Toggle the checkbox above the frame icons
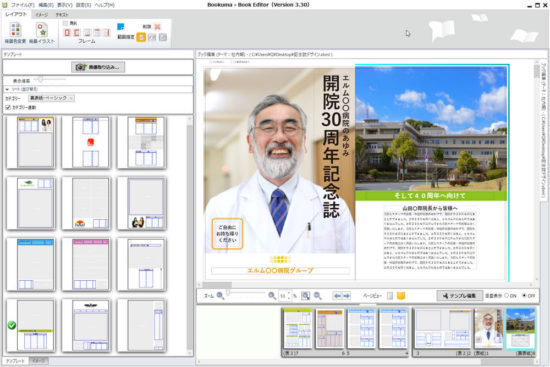Image resolution: width=550 pixels, height=367 pixels. coord(65,23)
